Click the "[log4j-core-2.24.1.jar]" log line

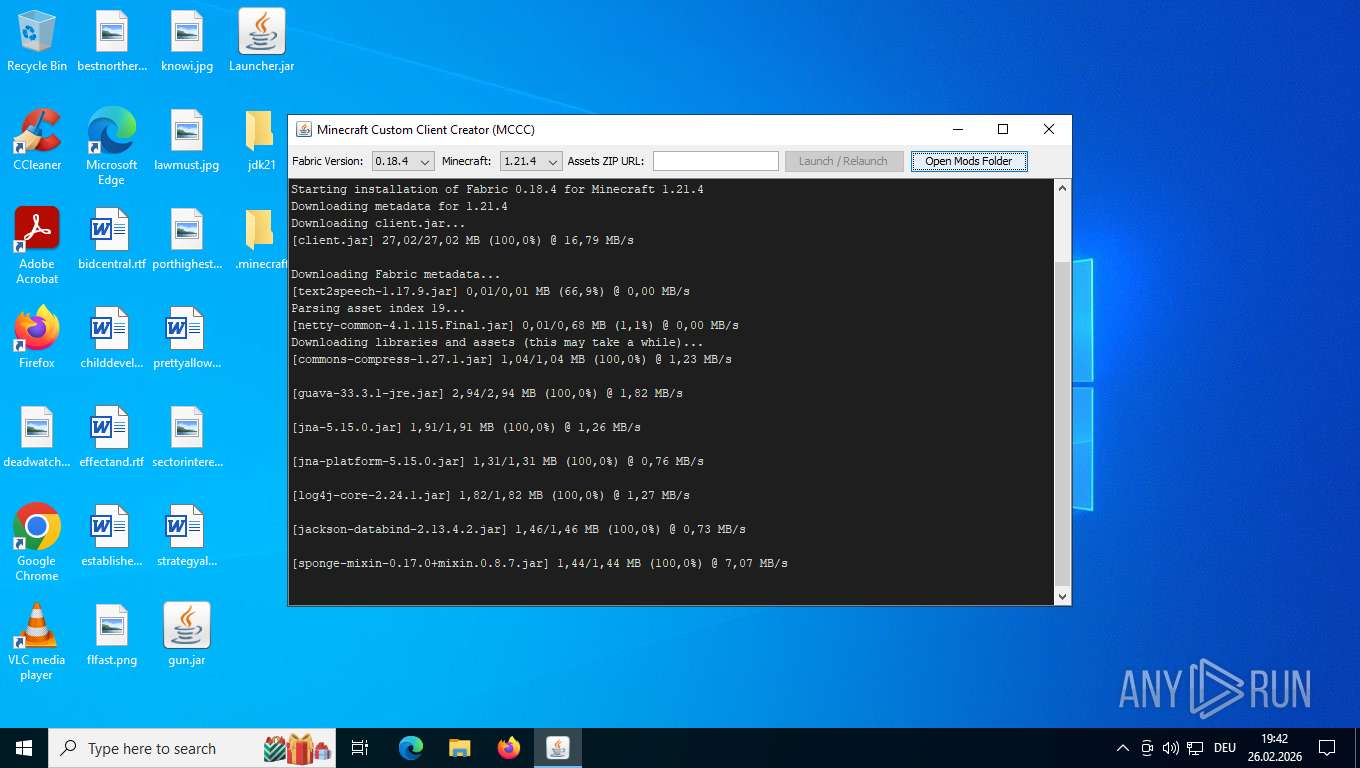pyautogui.click(x=490, y=495)
